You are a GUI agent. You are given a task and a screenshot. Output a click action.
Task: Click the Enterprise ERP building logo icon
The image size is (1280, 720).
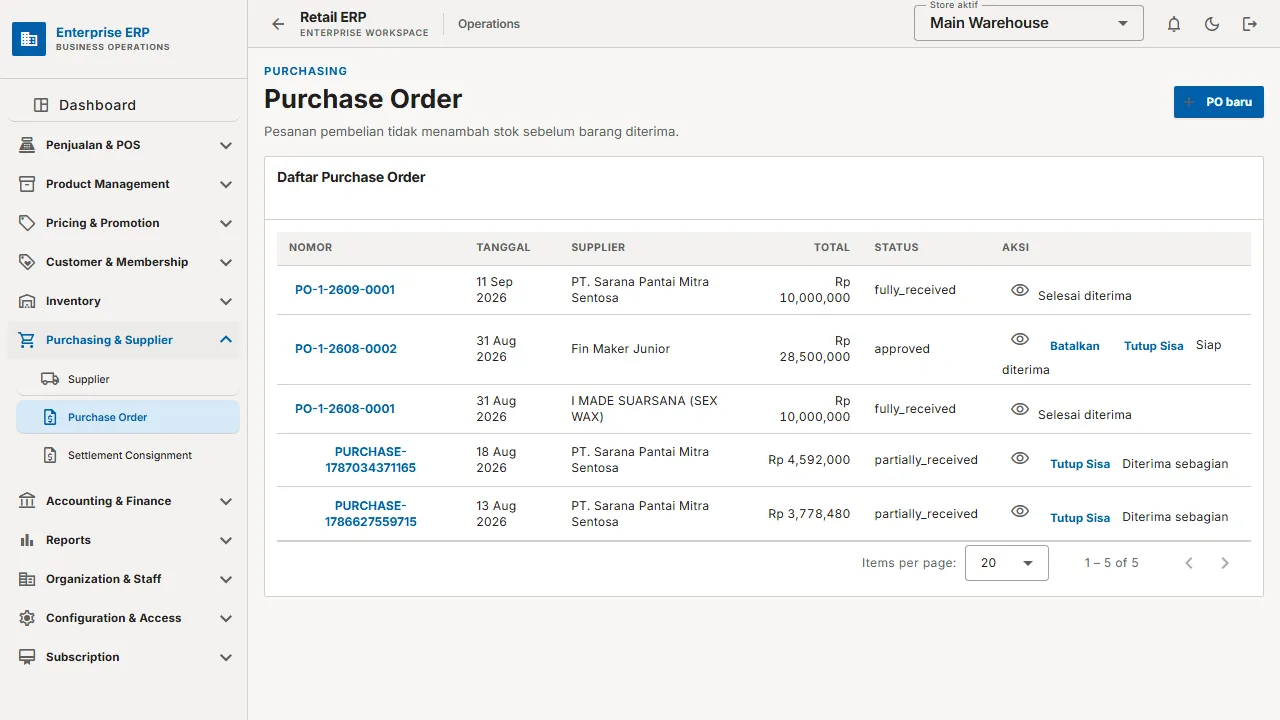point(29,39)
